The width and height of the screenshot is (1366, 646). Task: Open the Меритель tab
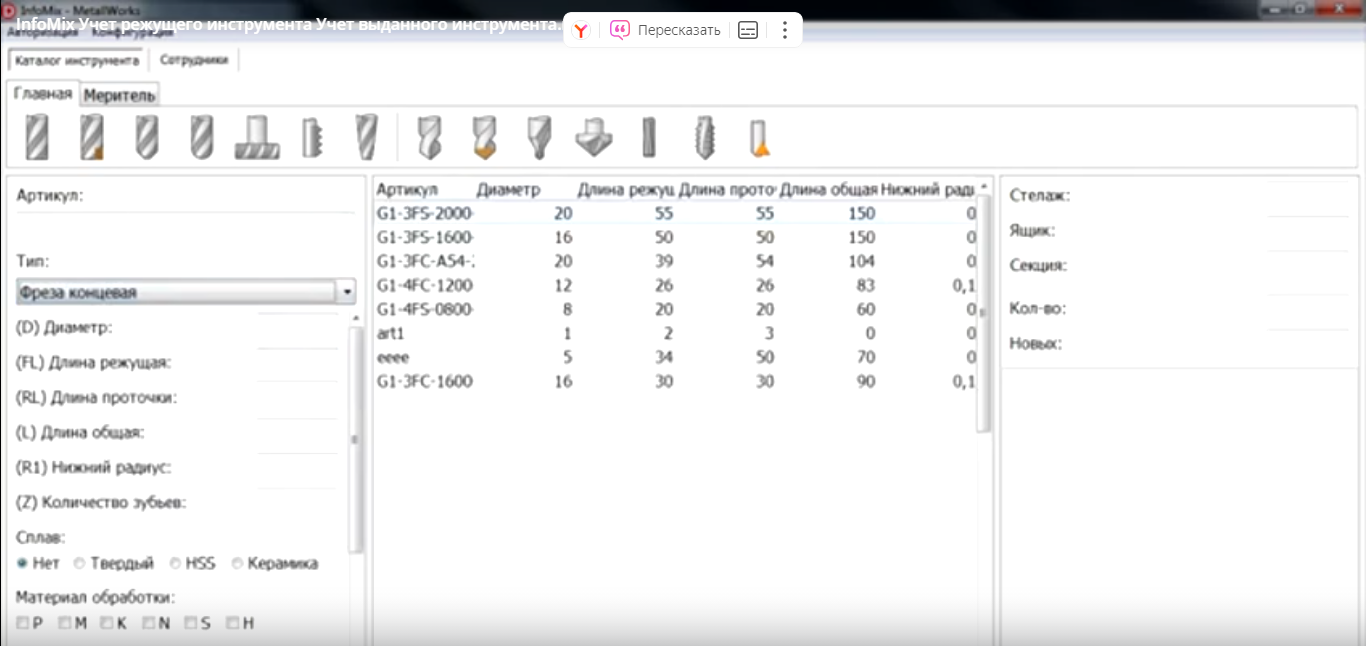click(x=119, y=95)
